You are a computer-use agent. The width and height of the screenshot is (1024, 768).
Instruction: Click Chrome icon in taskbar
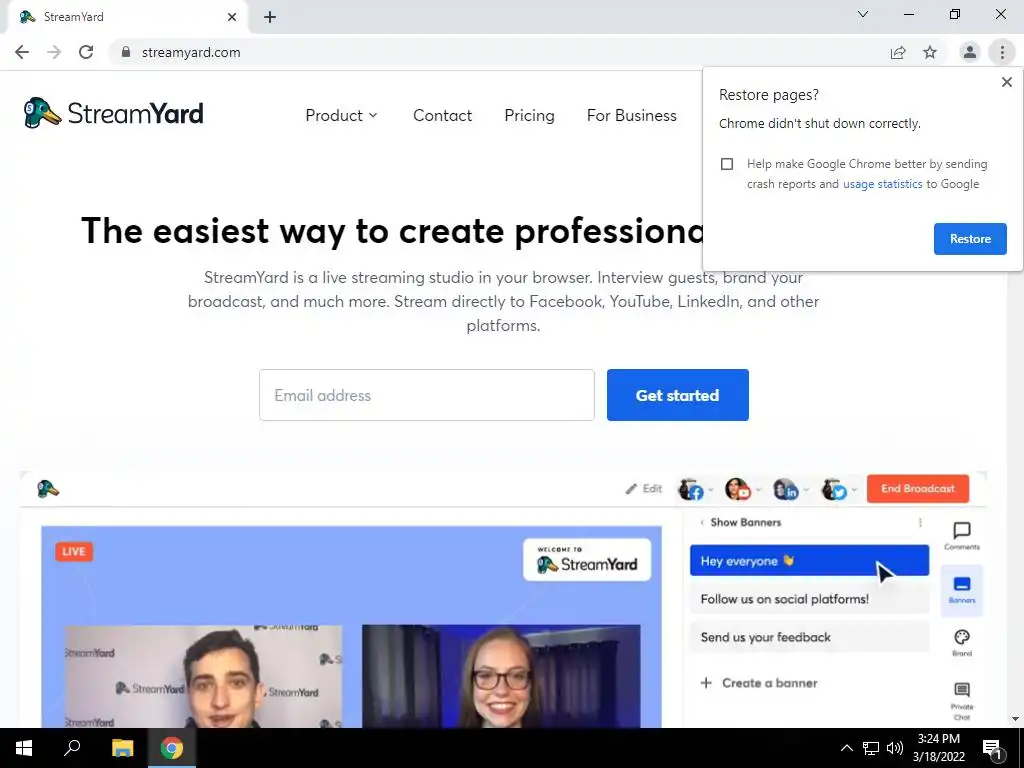coord(172,748)
